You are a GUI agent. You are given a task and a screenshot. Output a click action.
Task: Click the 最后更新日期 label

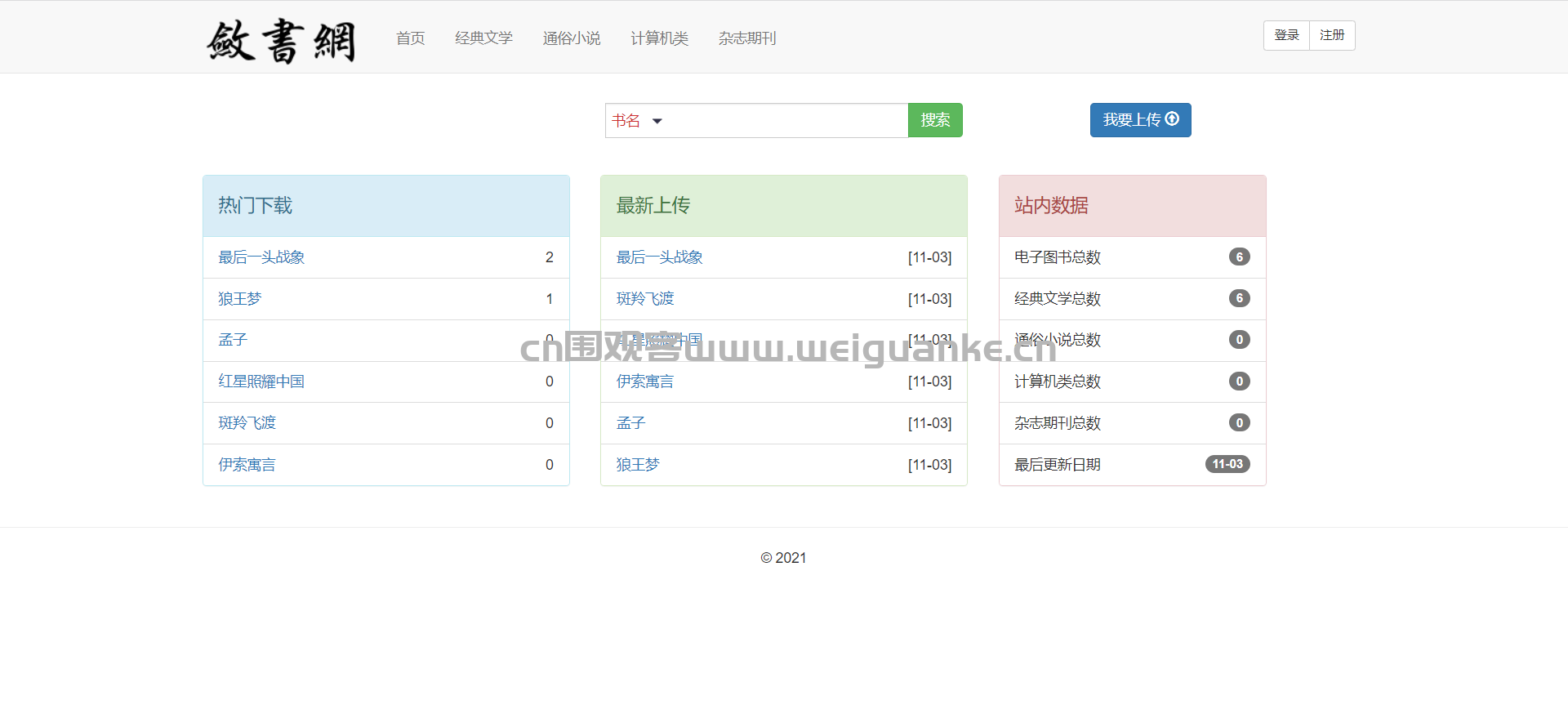[1058, 465]
